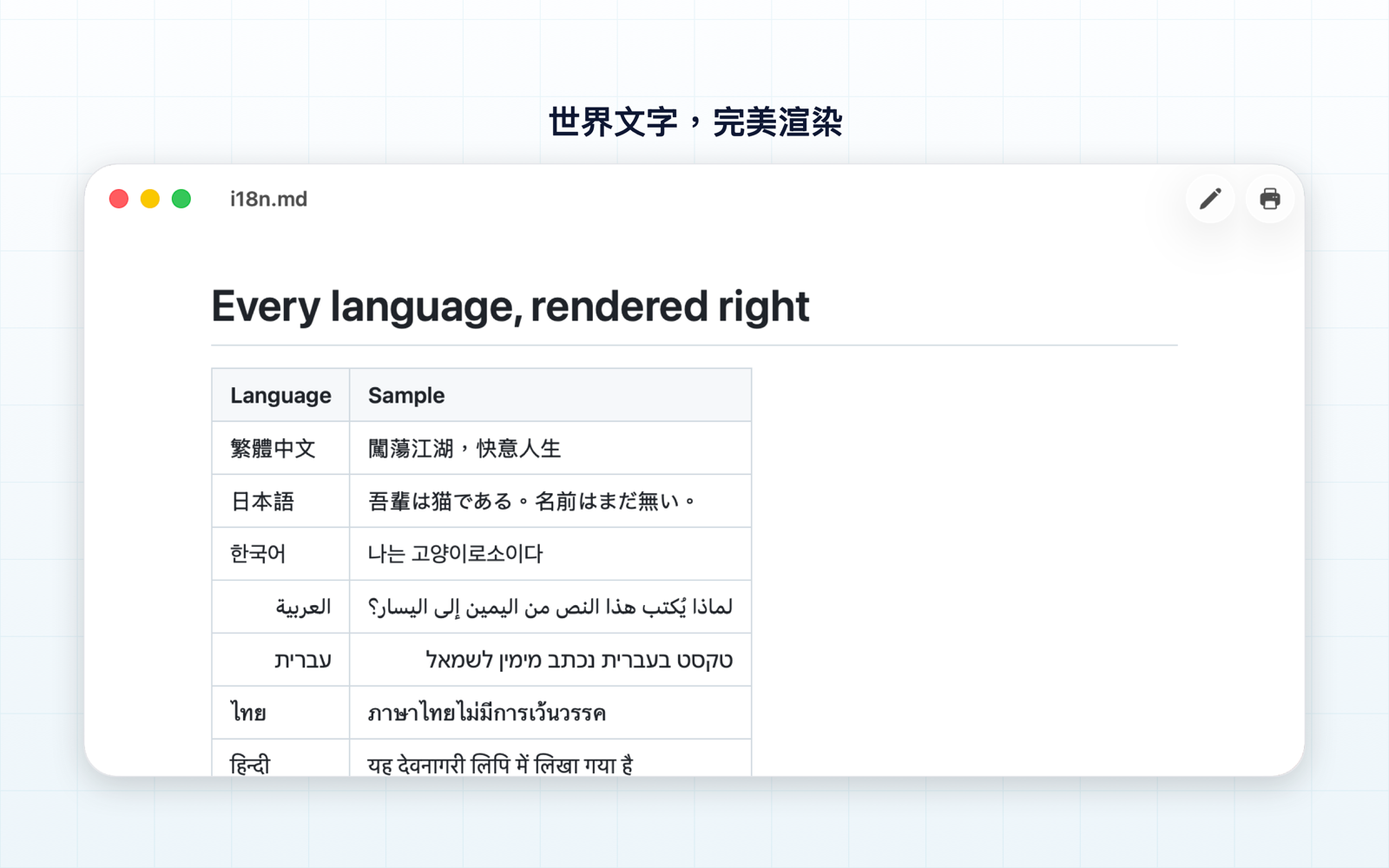Click the Language column header

pos(280,395)
